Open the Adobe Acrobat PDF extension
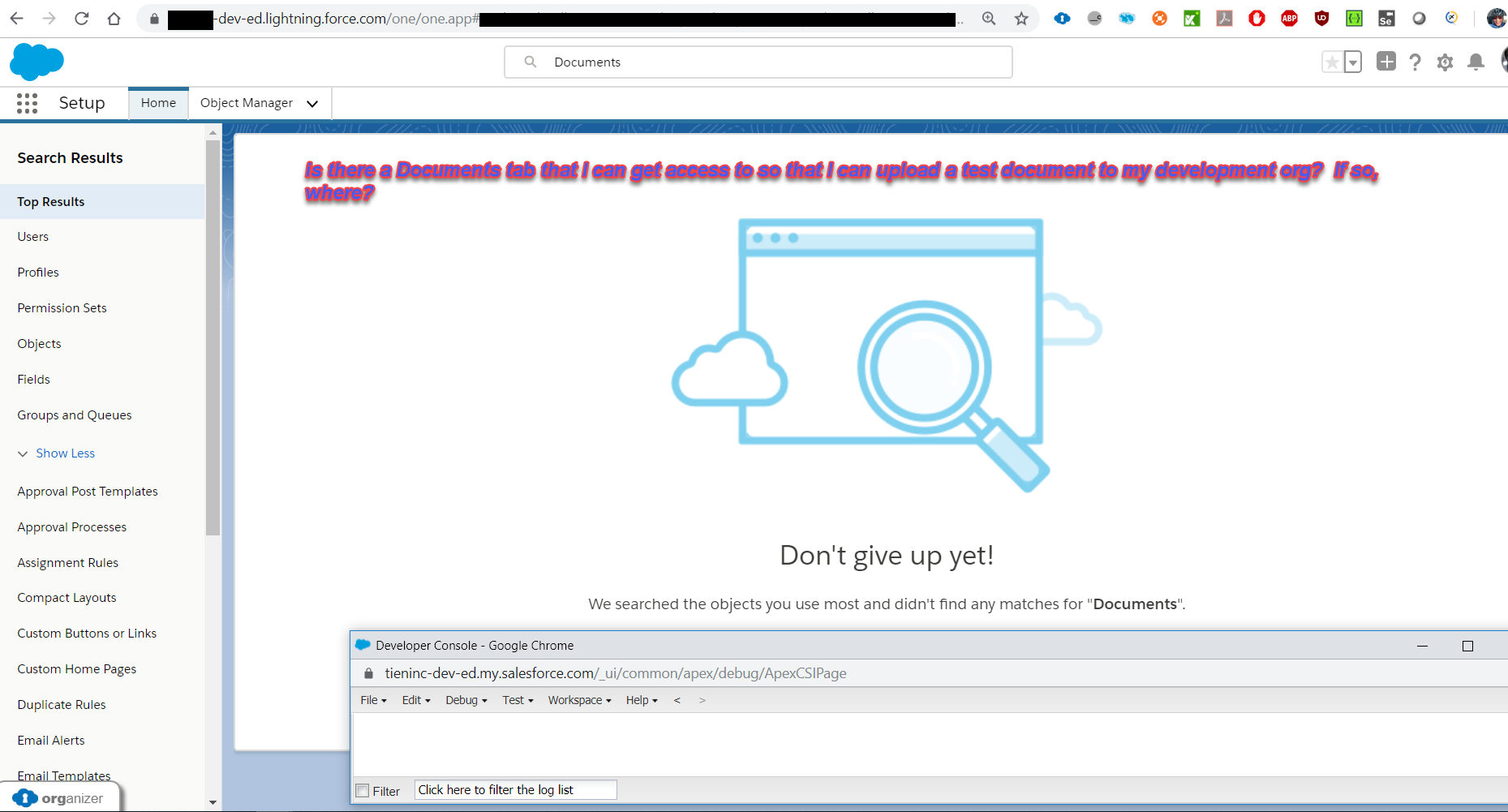Image resolution: width=1508 pixels, height=812 pixels. point(1224,18)
